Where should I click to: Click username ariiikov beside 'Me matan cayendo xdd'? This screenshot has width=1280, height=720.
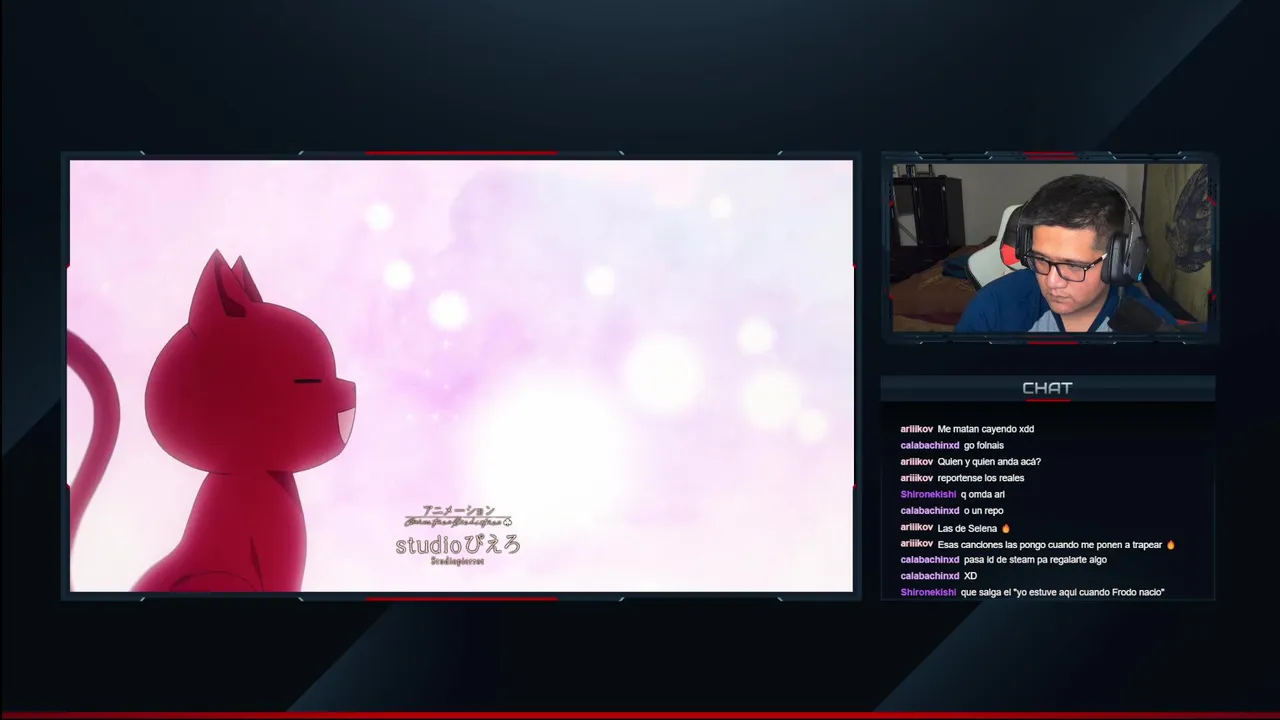917,429
